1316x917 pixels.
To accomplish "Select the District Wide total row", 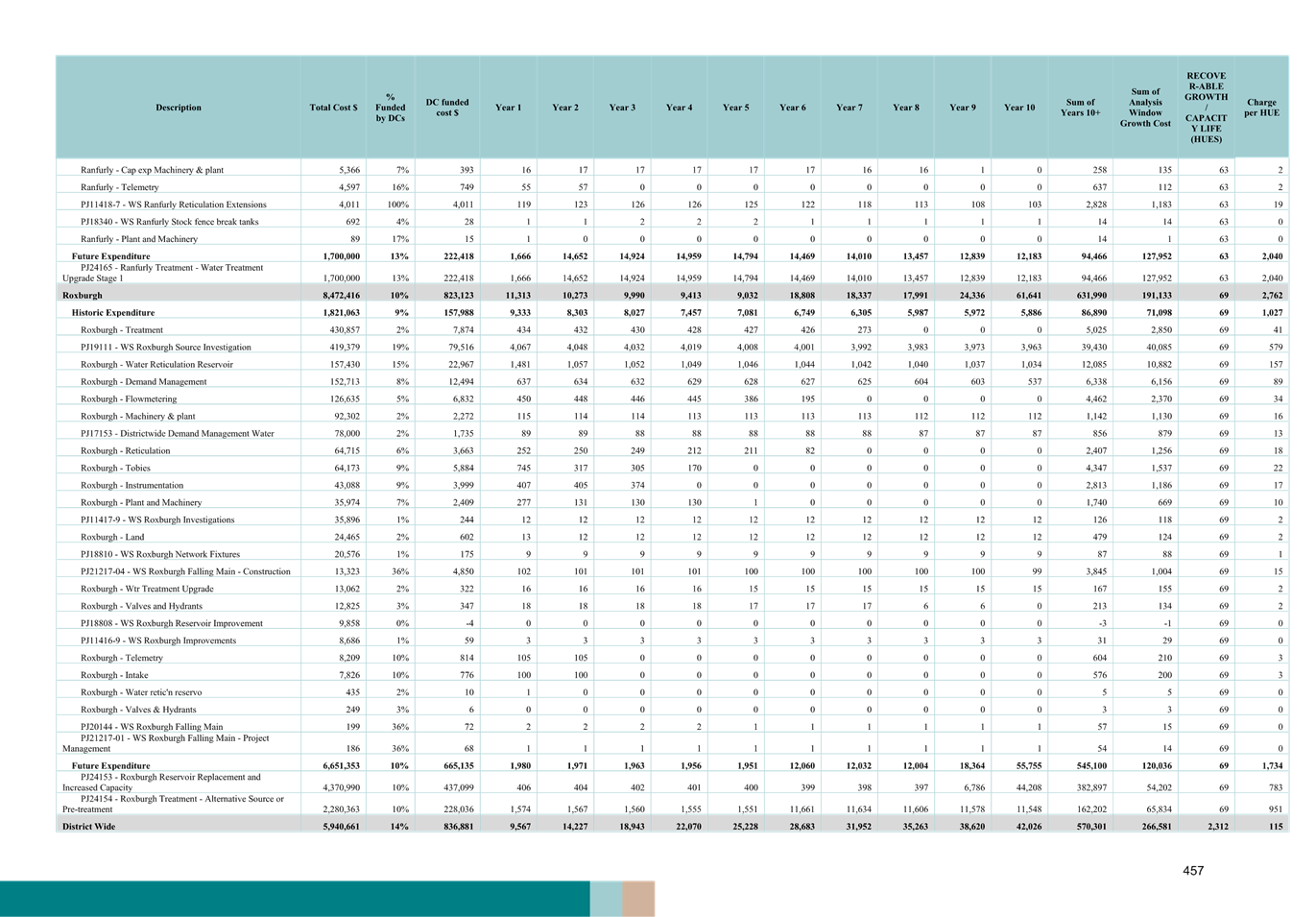I will point(178,826).
